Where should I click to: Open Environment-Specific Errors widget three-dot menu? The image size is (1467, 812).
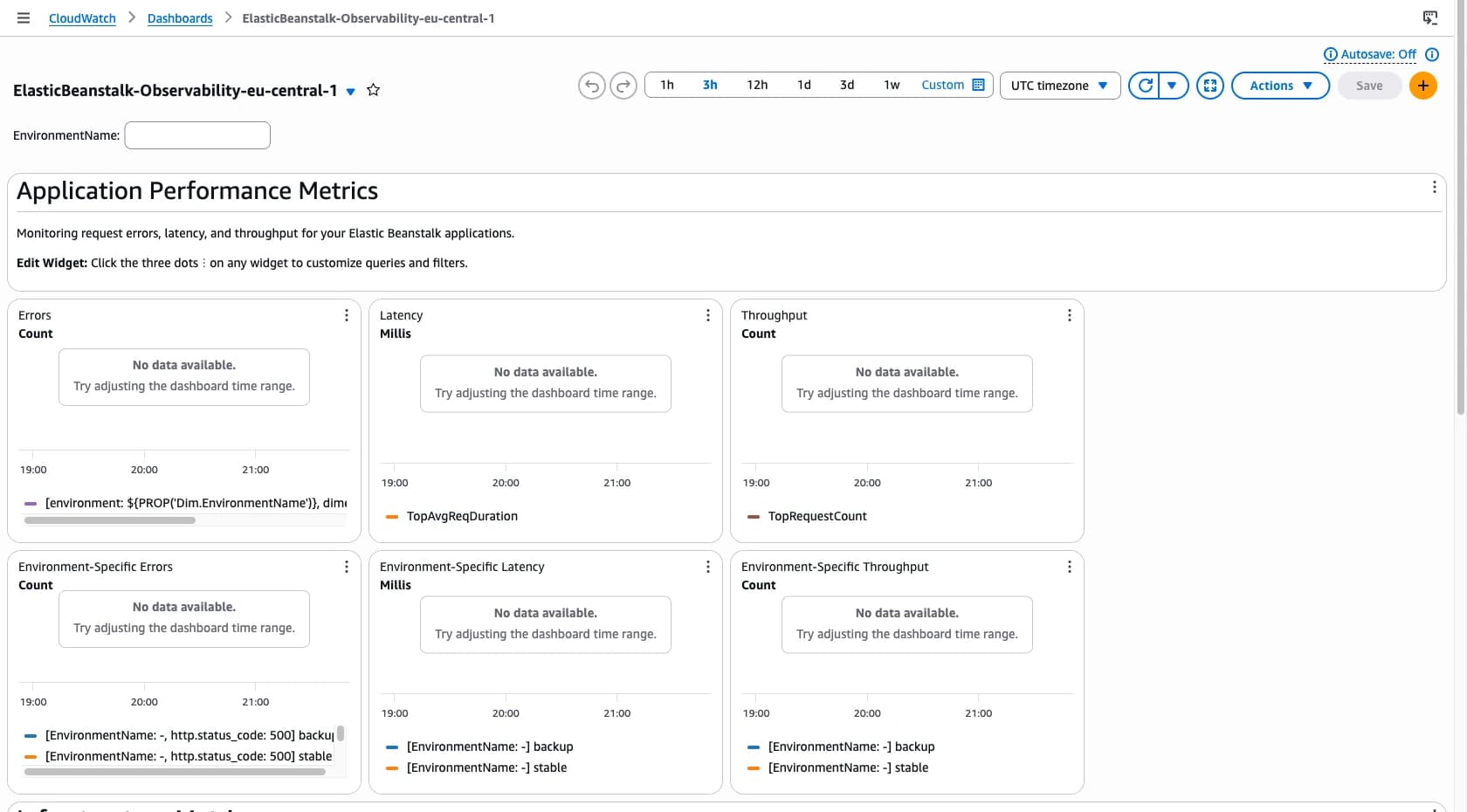point(347,567)
